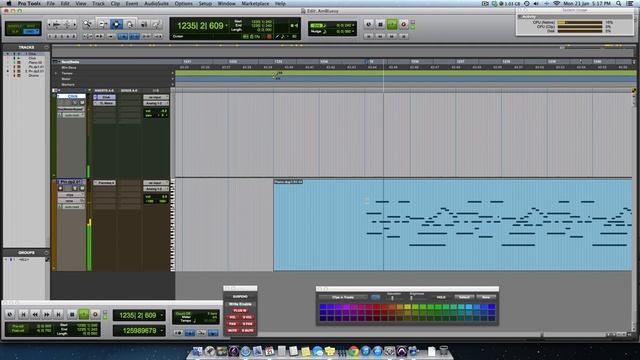Adjust Saturation slider in Color Palette
The height and width of the screenshot is (360, 640).
393,298
